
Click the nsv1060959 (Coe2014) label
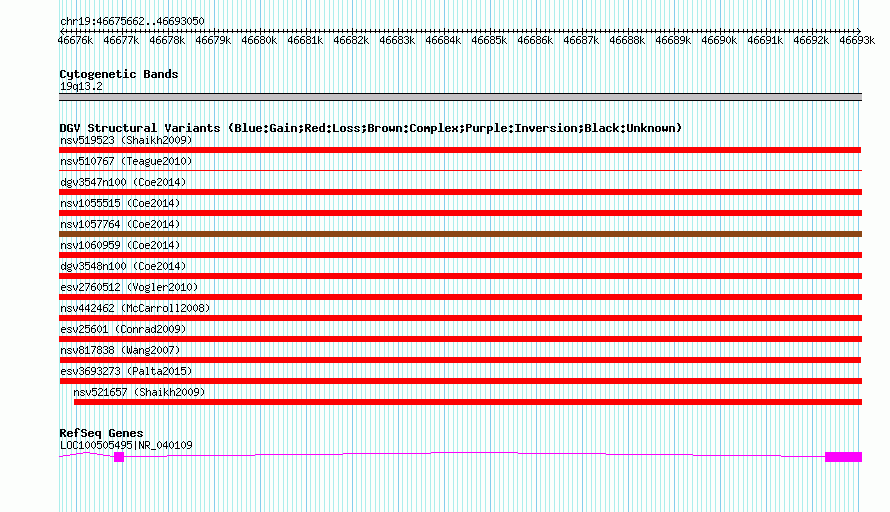point(120,245)
